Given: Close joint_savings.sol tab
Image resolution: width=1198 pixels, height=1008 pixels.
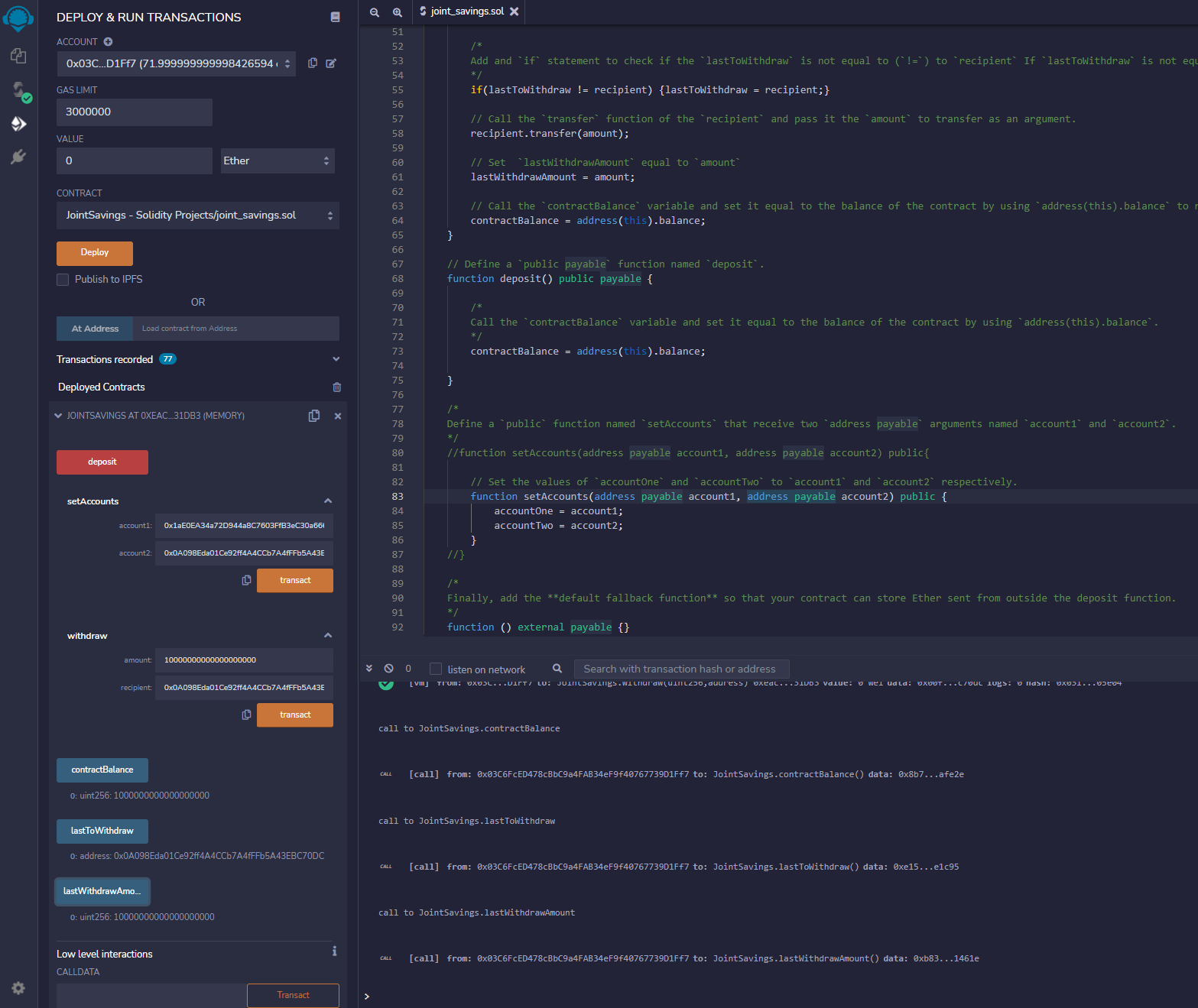Looking at the screenshot, I should (x=515, y=11).
